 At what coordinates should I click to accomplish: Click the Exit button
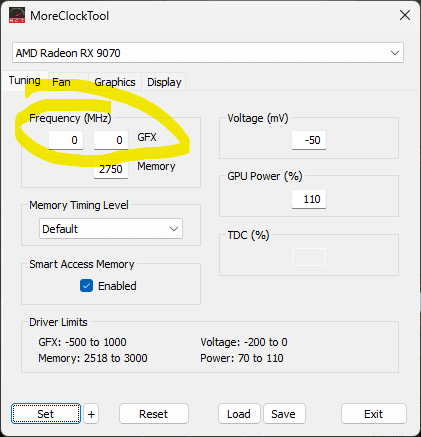(374, 414)
